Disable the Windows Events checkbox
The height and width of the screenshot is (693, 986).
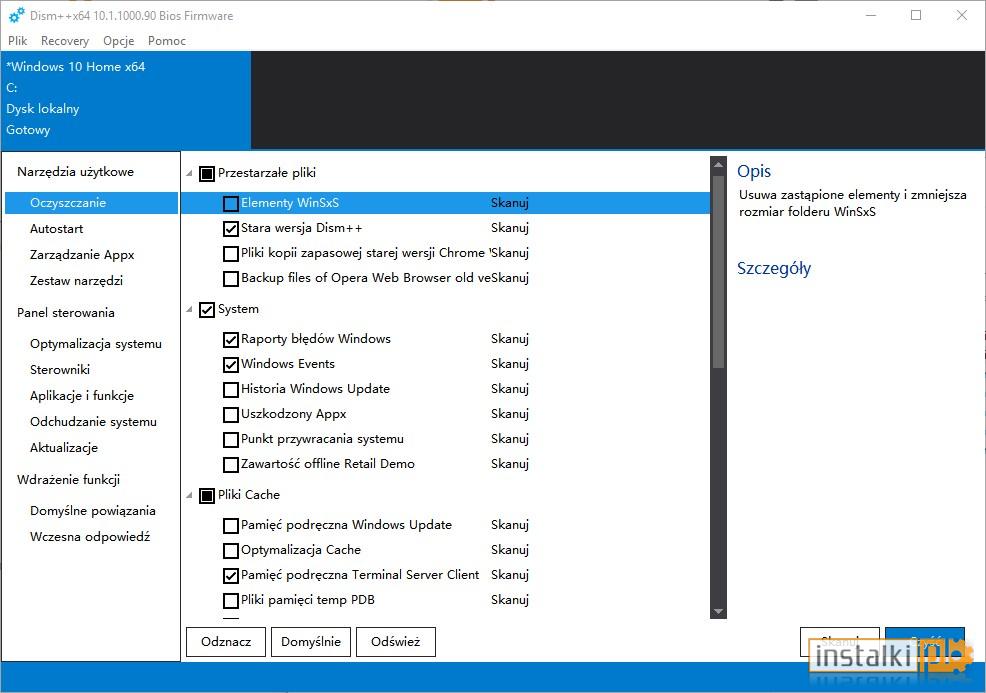coord(230,364)
